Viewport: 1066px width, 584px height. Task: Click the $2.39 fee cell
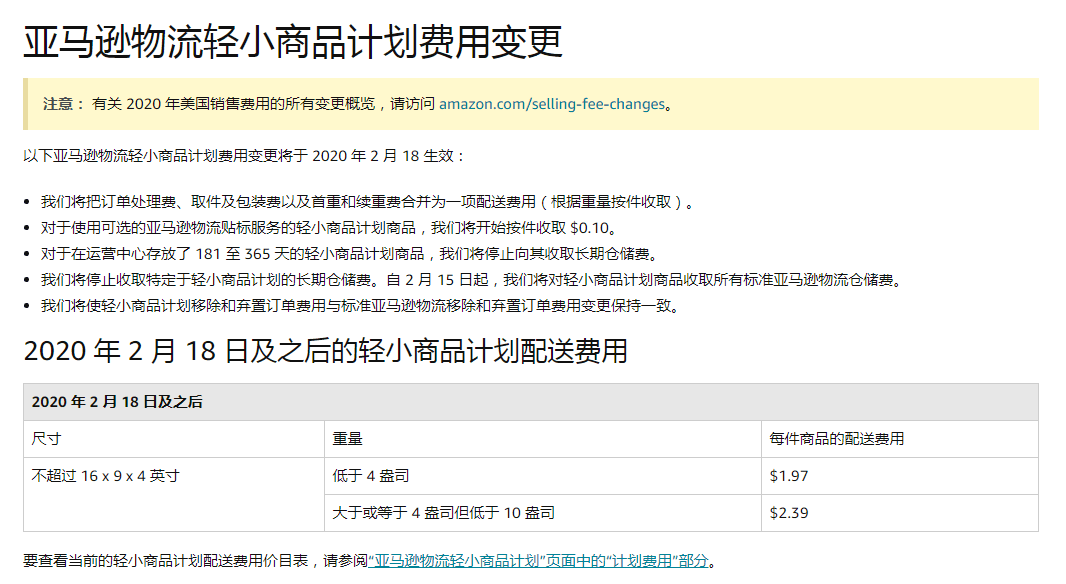tap(899, 513)
